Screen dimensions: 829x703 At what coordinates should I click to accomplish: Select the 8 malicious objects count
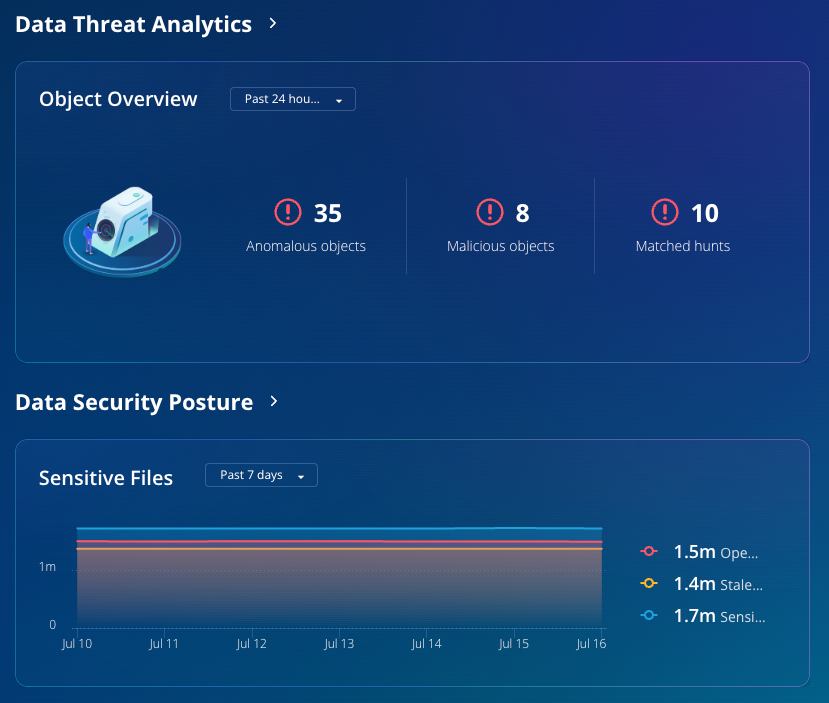[x=522, y=213]
